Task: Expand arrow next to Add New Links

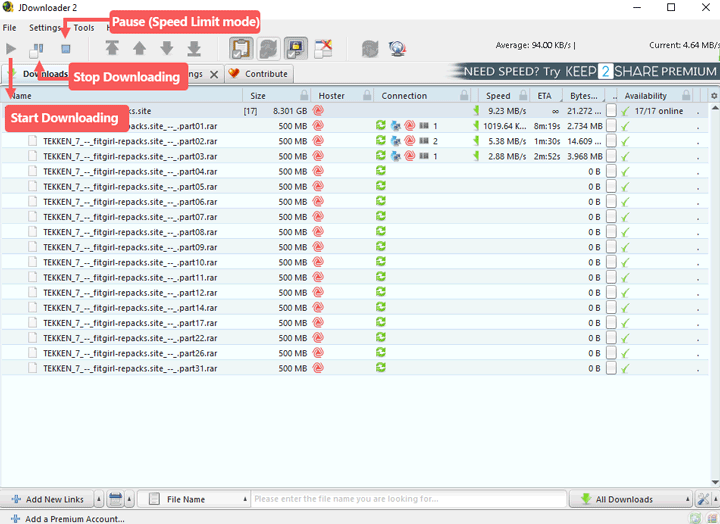Action: coord(99,499)
